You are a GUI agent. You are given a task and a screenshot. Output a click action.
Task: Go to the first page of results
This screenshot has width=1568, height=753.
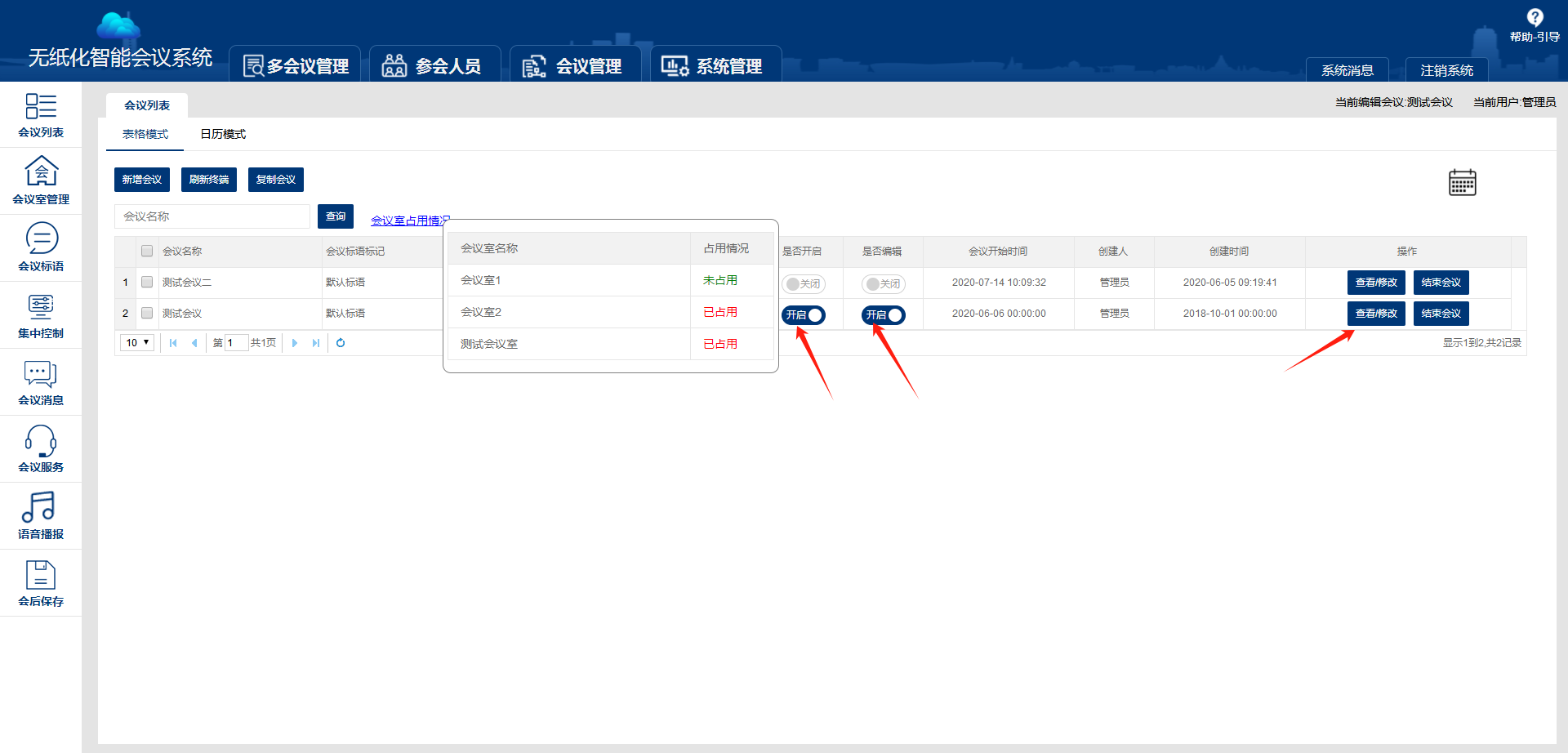[x=173, y=343]
